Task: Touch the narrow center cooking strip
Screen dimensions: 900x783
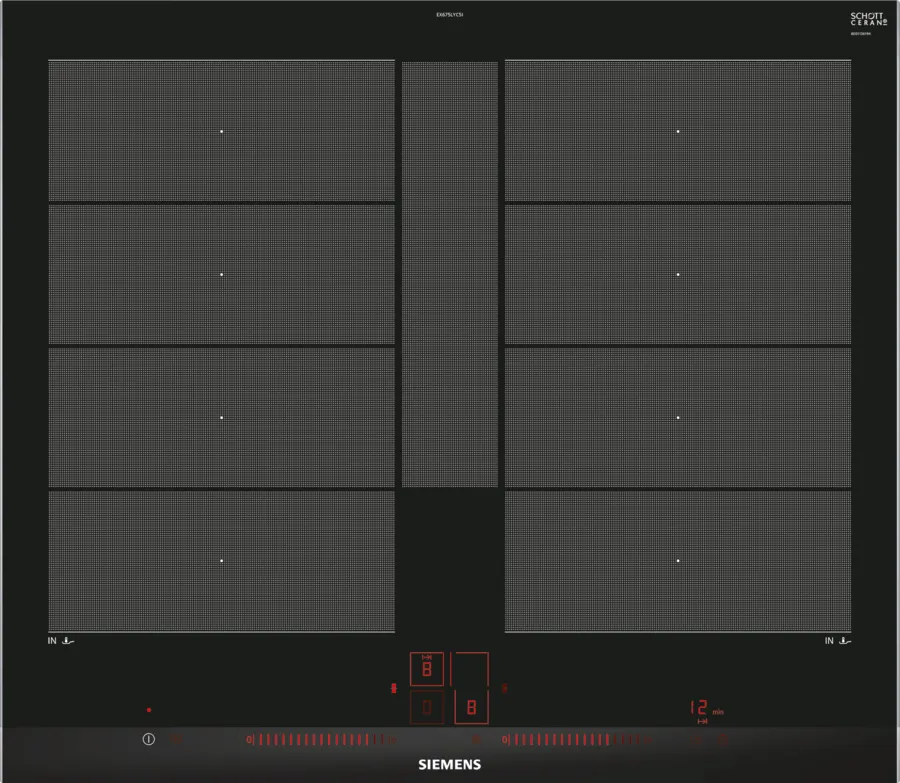Action: tap(449, 274)
